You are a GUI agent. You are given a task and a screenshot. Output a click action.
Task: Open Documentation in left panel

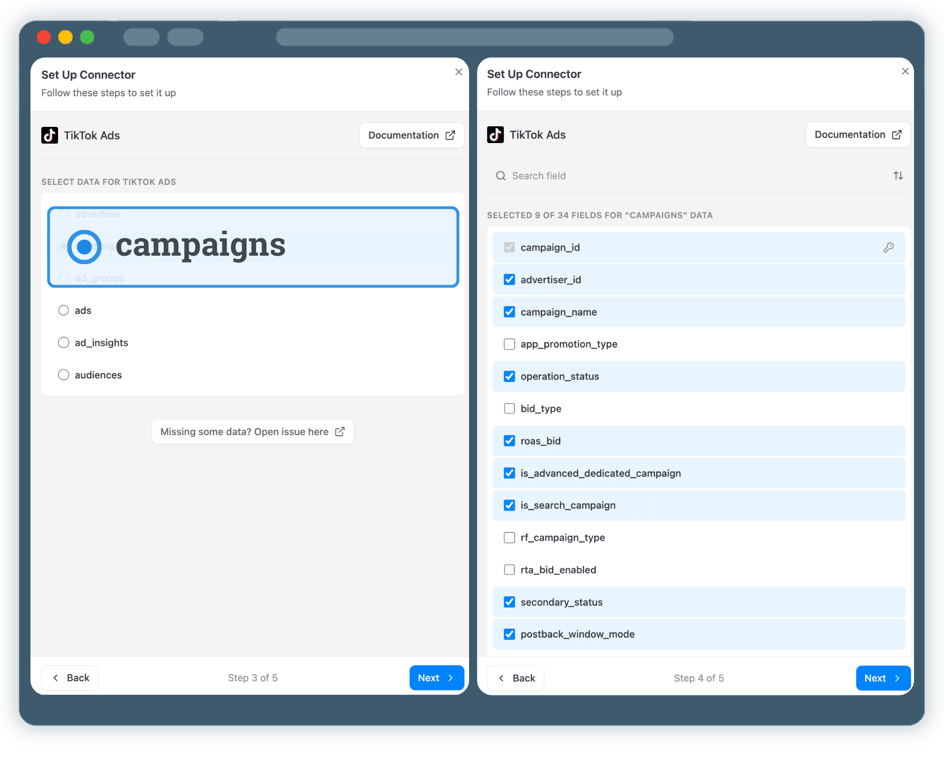click(411, 135)
